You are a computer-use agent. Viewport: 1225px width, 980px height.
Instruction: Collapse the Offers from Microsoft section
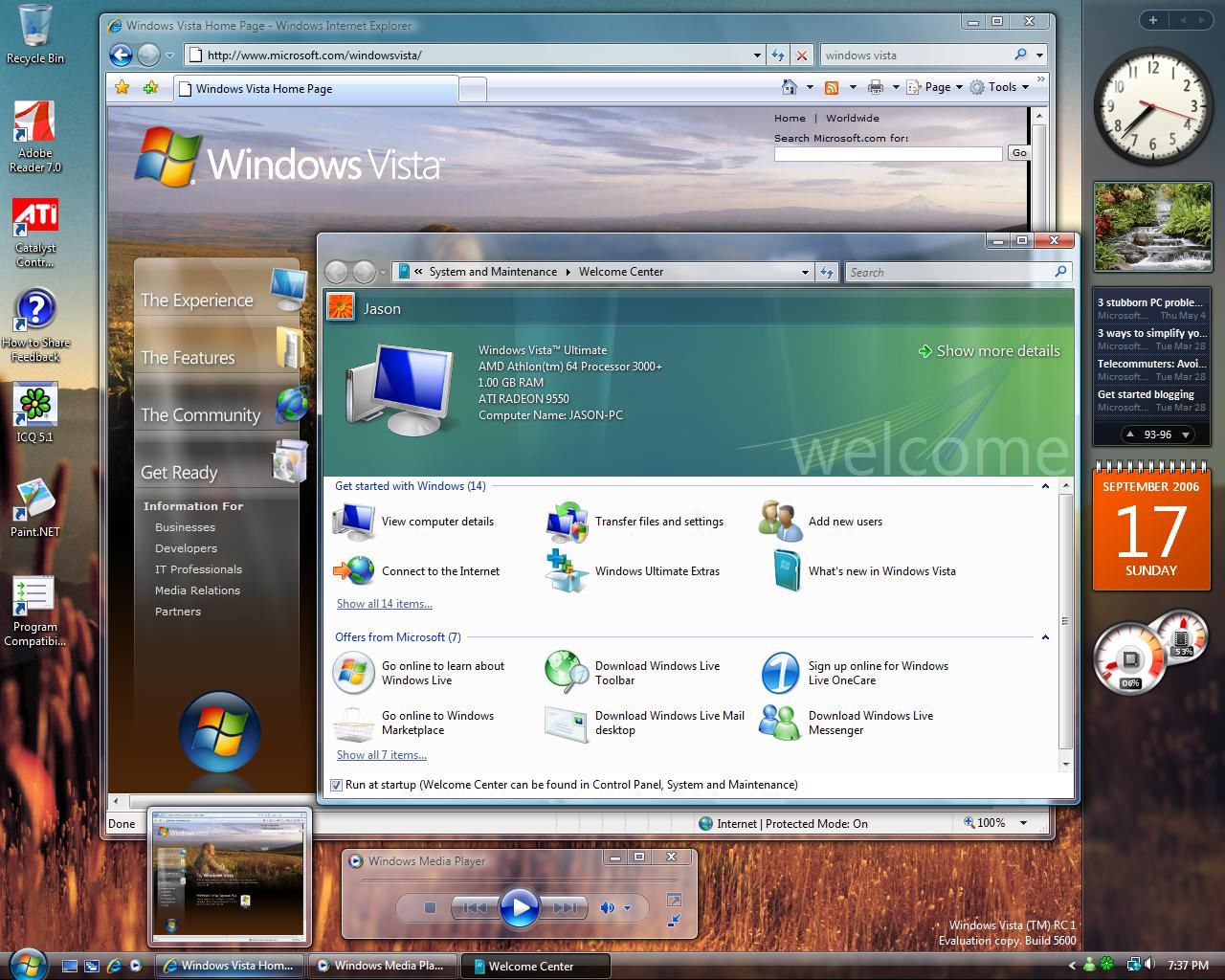(x=1045, y=637)
